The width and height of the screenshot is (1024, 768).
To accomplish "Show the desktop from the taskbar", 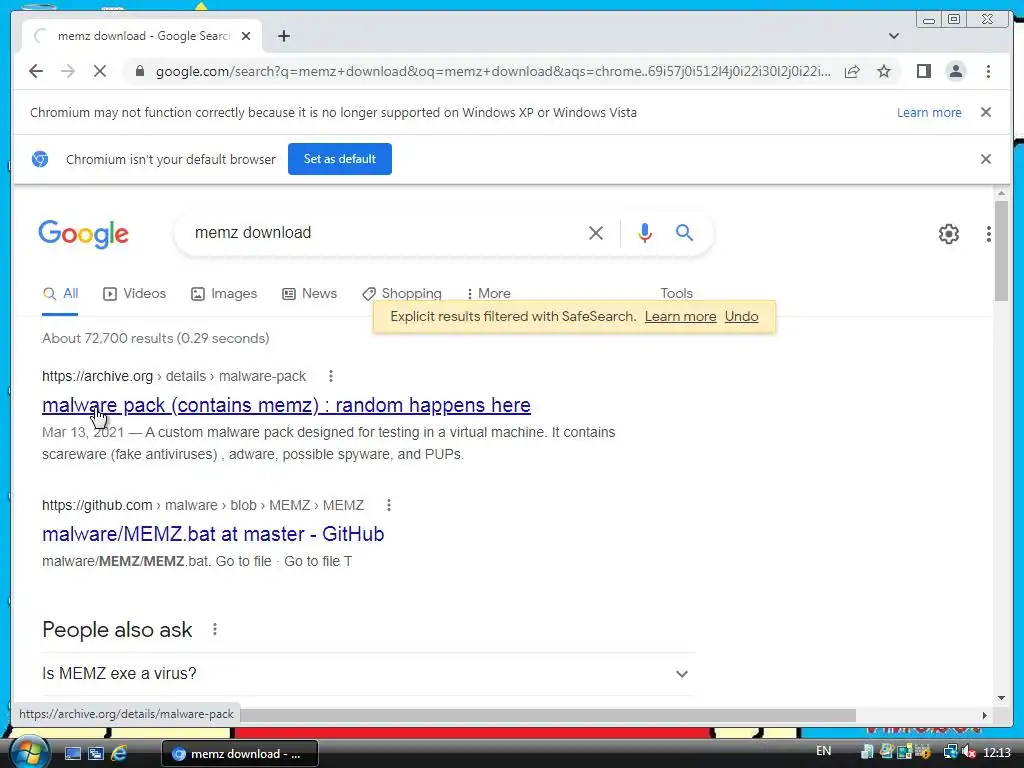I will point(73,754).
